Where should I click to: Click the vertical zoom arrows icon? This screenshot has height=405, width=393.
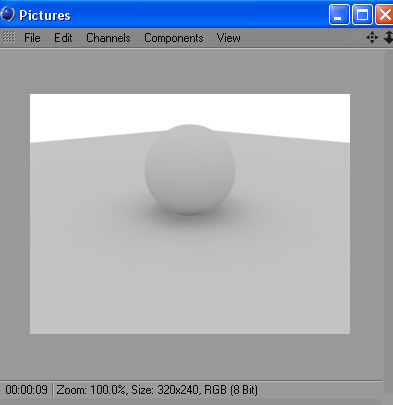tap(388, 37)
